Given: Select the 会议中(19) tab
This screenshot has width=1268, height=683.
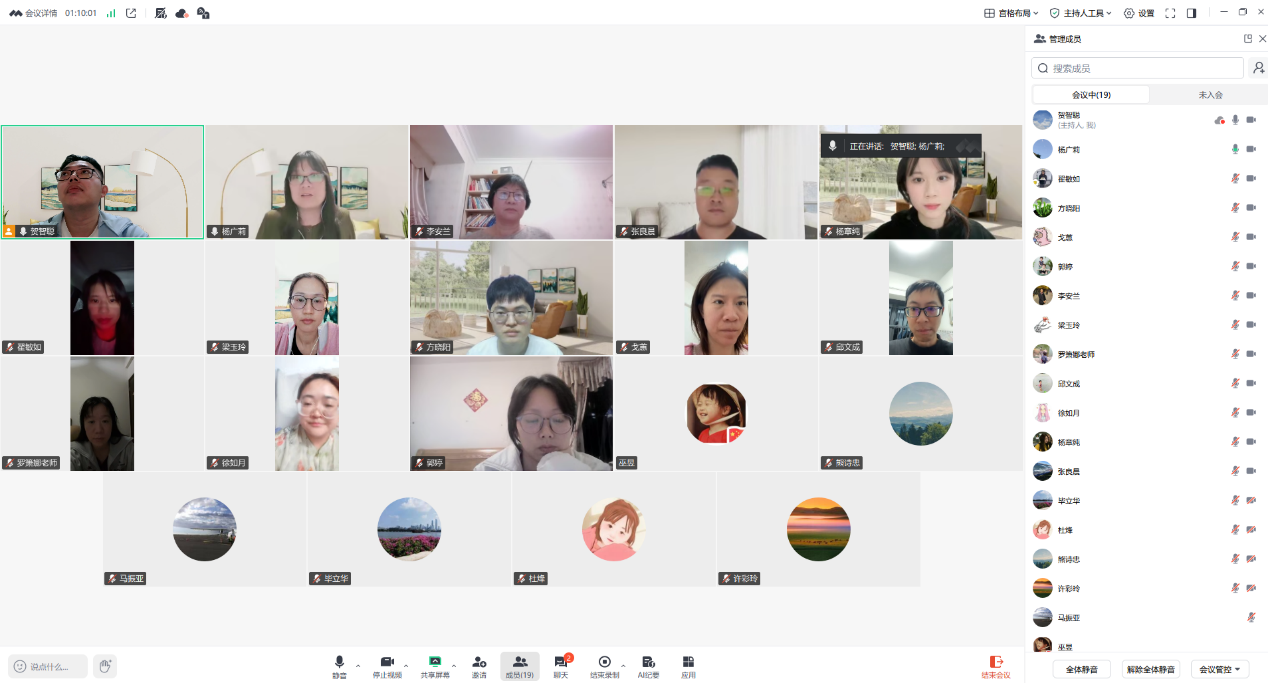Looking at the screenshot, I should click(x=1091, y=95).
